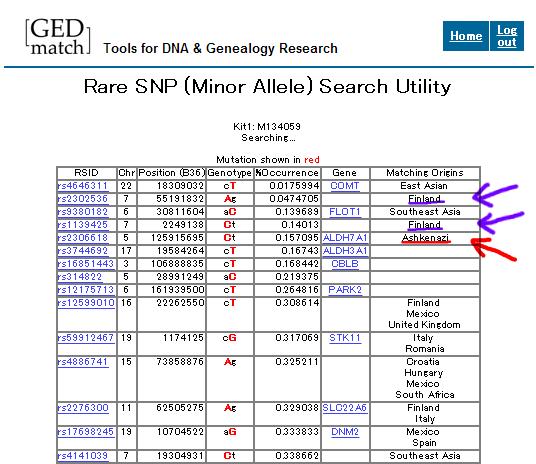Click the underlined Ashkenazi origin cell

tap(426, 238)
